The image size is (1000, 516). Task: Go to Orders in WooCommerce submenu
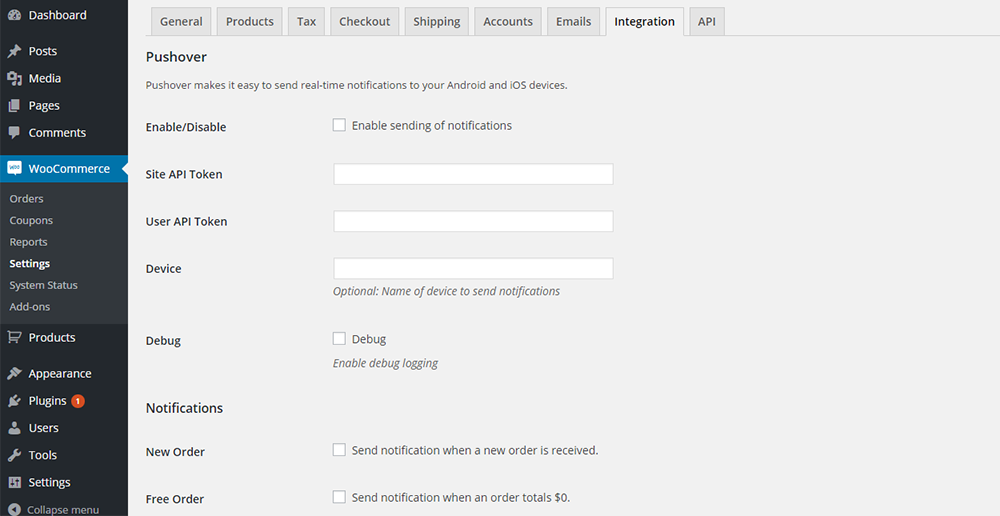coord(27,198)
